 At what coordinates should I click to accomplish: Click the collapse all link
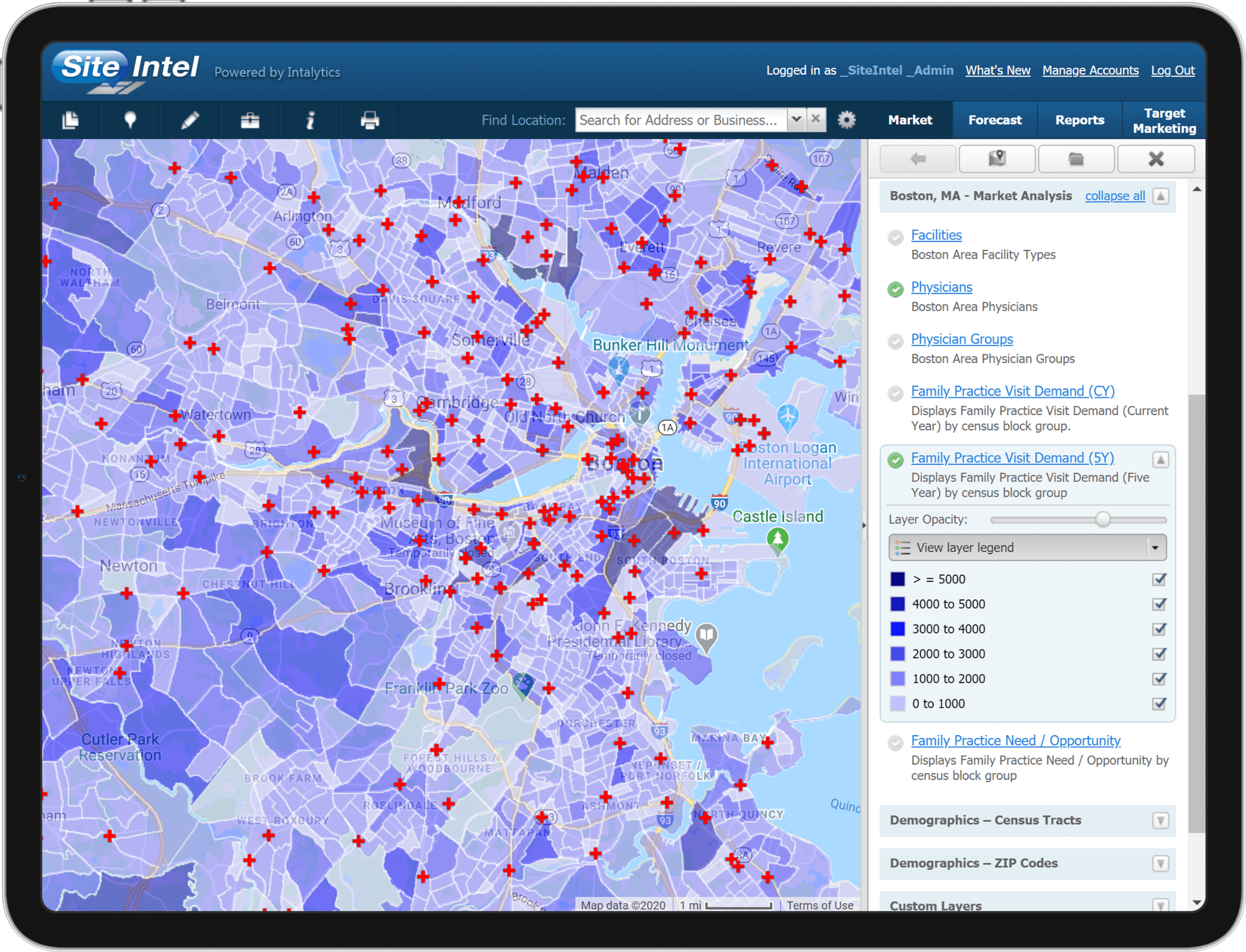[1115, 196]
